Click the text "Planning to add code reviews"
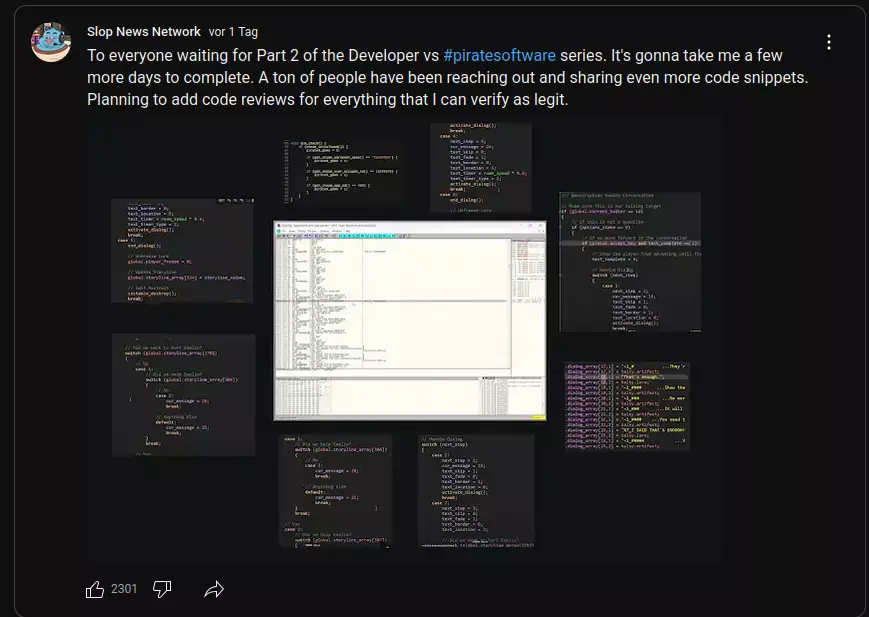The image size is (869, 617). tap(191, 100)
